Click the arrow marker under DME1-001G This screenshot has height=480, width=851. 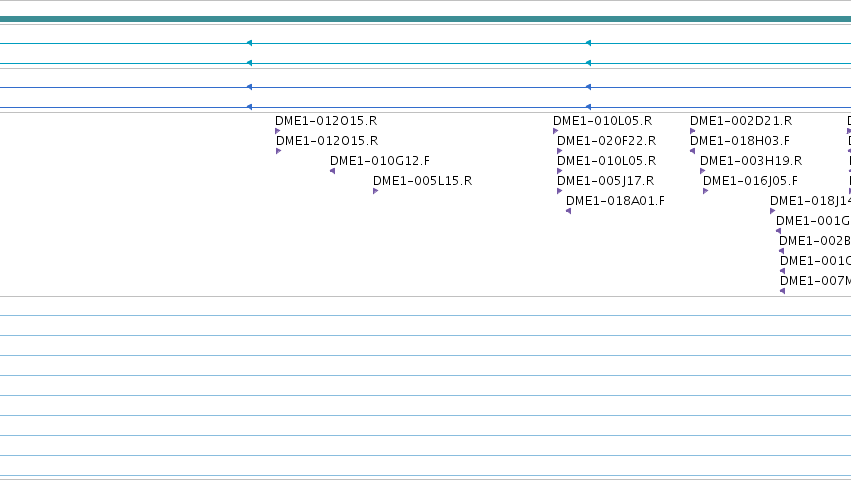click(x=778, y=231)
